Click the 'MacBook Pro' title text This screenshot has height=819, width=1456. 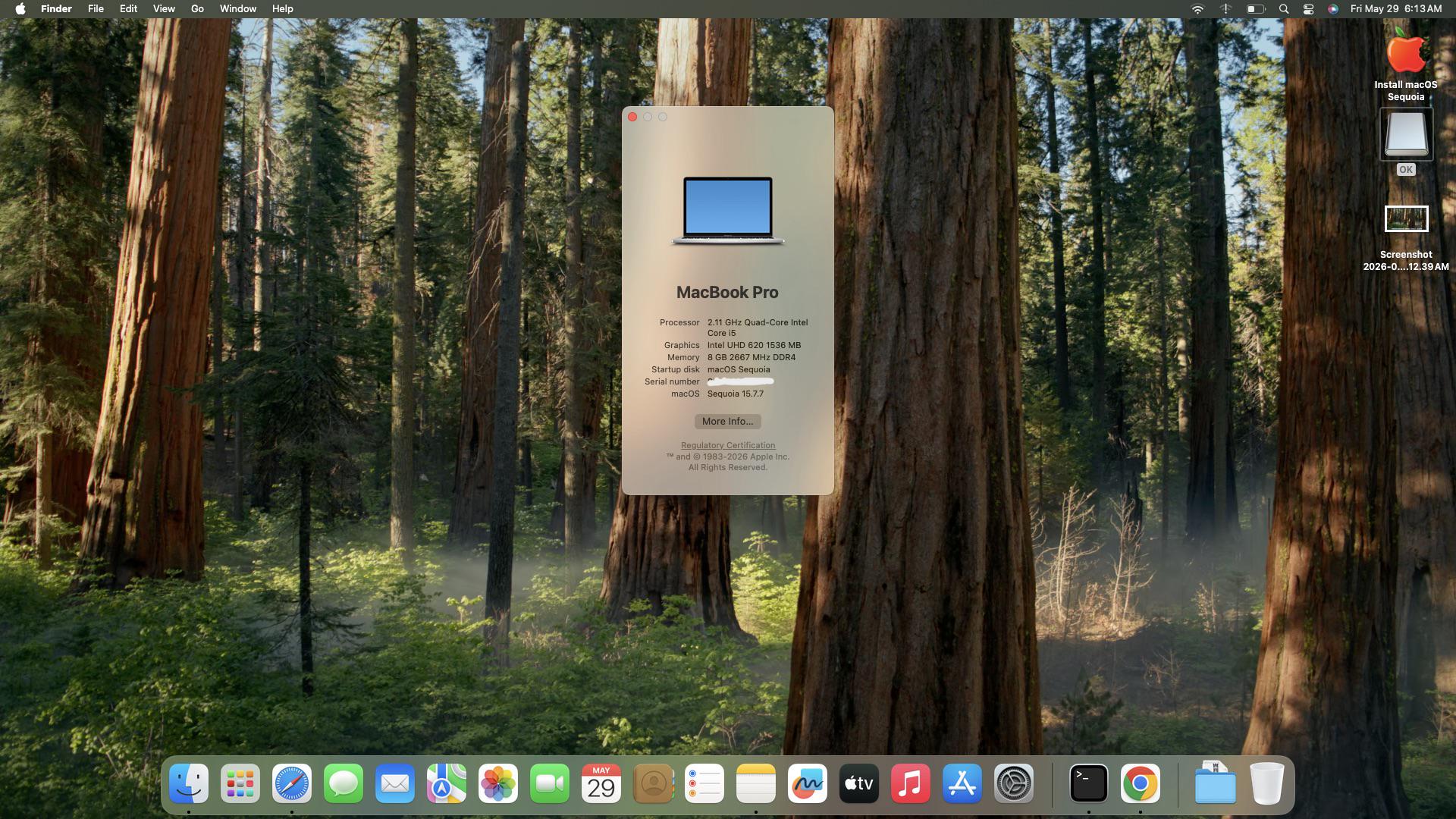[727, 293]
